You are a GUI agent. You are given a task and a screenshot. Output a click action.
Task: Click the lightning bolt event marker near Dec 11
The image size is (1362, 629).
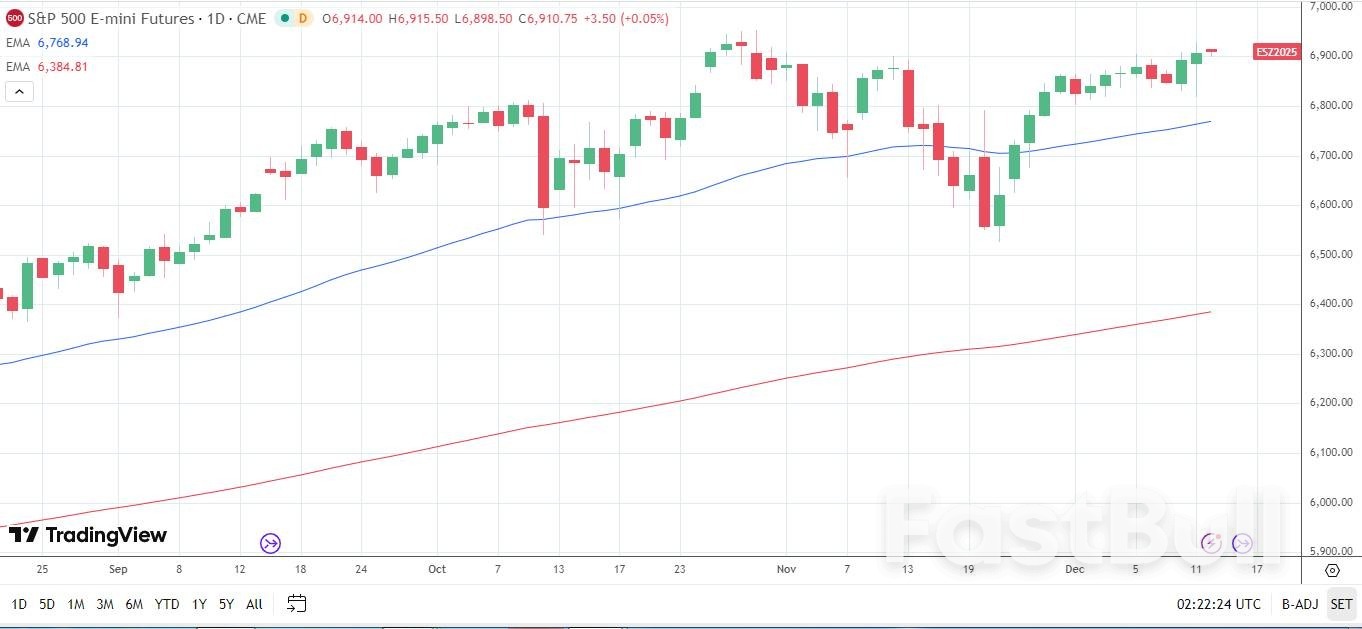pos(1211,543)
